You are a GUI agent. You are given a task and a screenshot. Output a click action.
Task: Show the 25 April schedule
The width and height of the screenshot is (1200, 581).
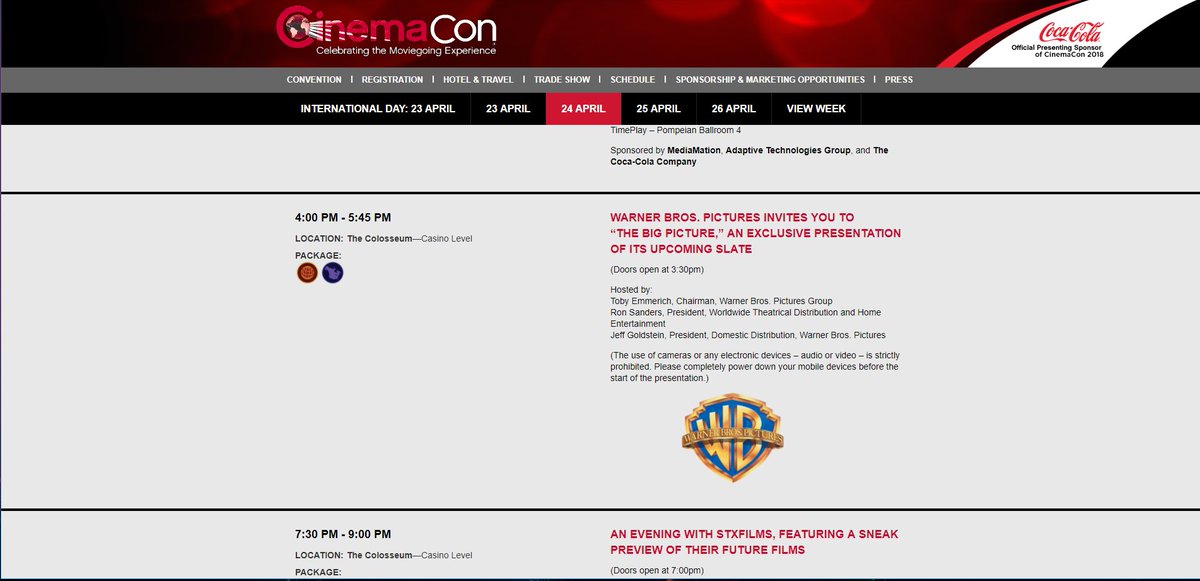pyautogui.click(x=658, y=109)
